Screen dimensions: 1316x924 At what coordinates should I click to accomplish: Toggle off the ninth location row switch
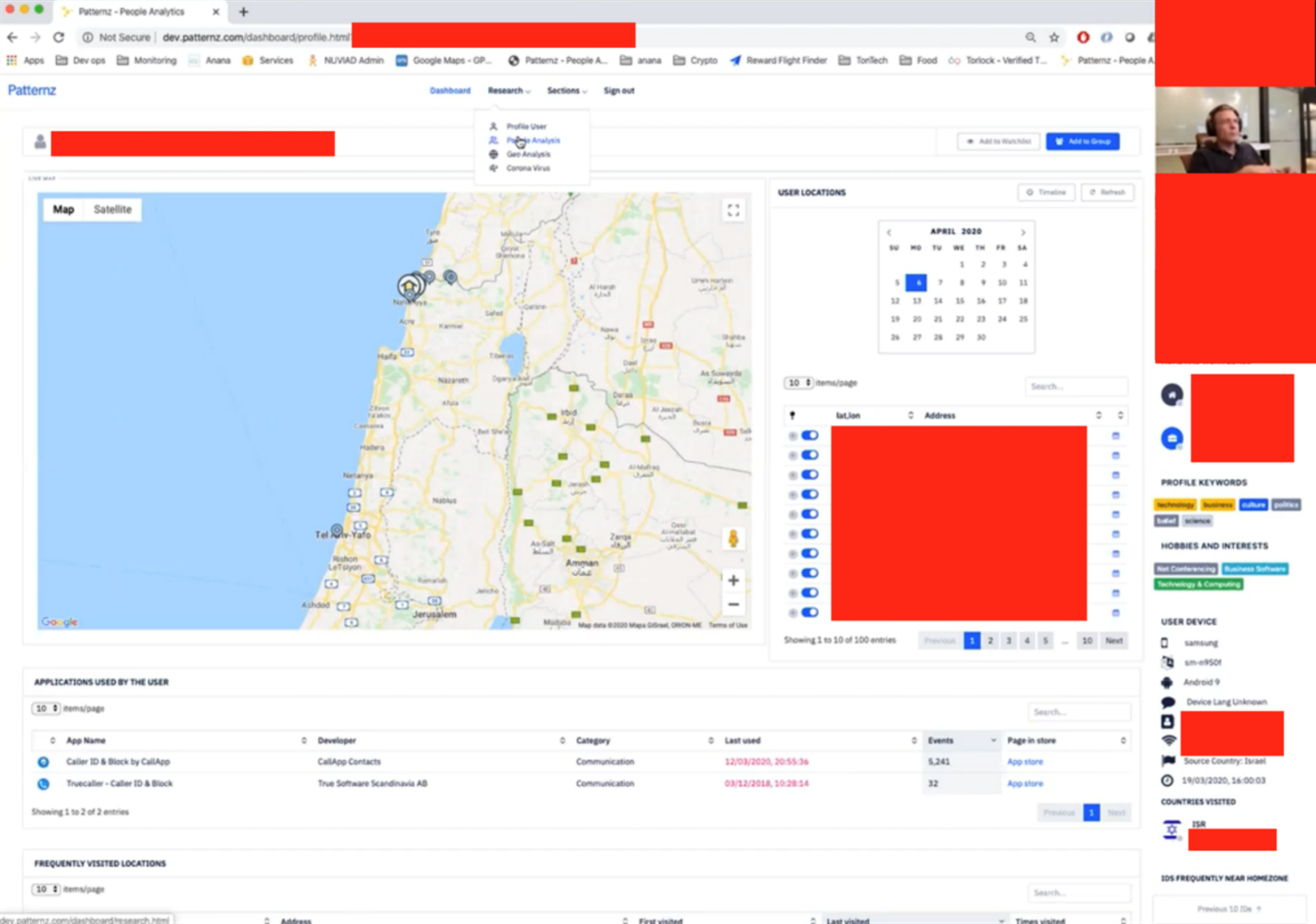(x=810, y=593)
